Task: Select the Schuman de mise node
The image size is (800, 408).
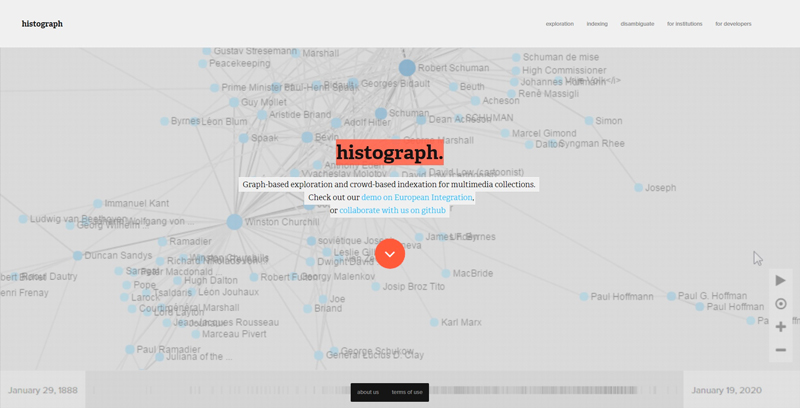Action: coord(516,57)
